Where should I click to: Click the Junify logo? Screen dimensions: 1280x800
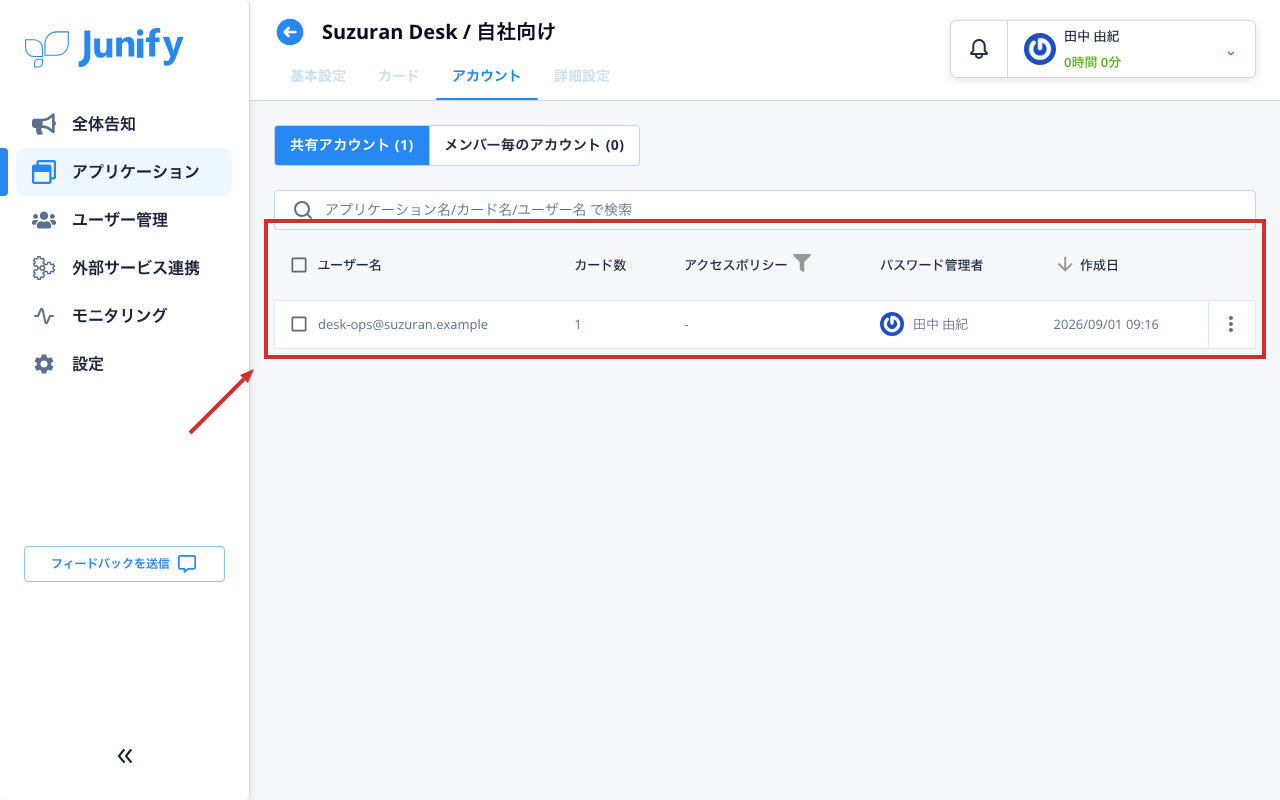point(104,47)
